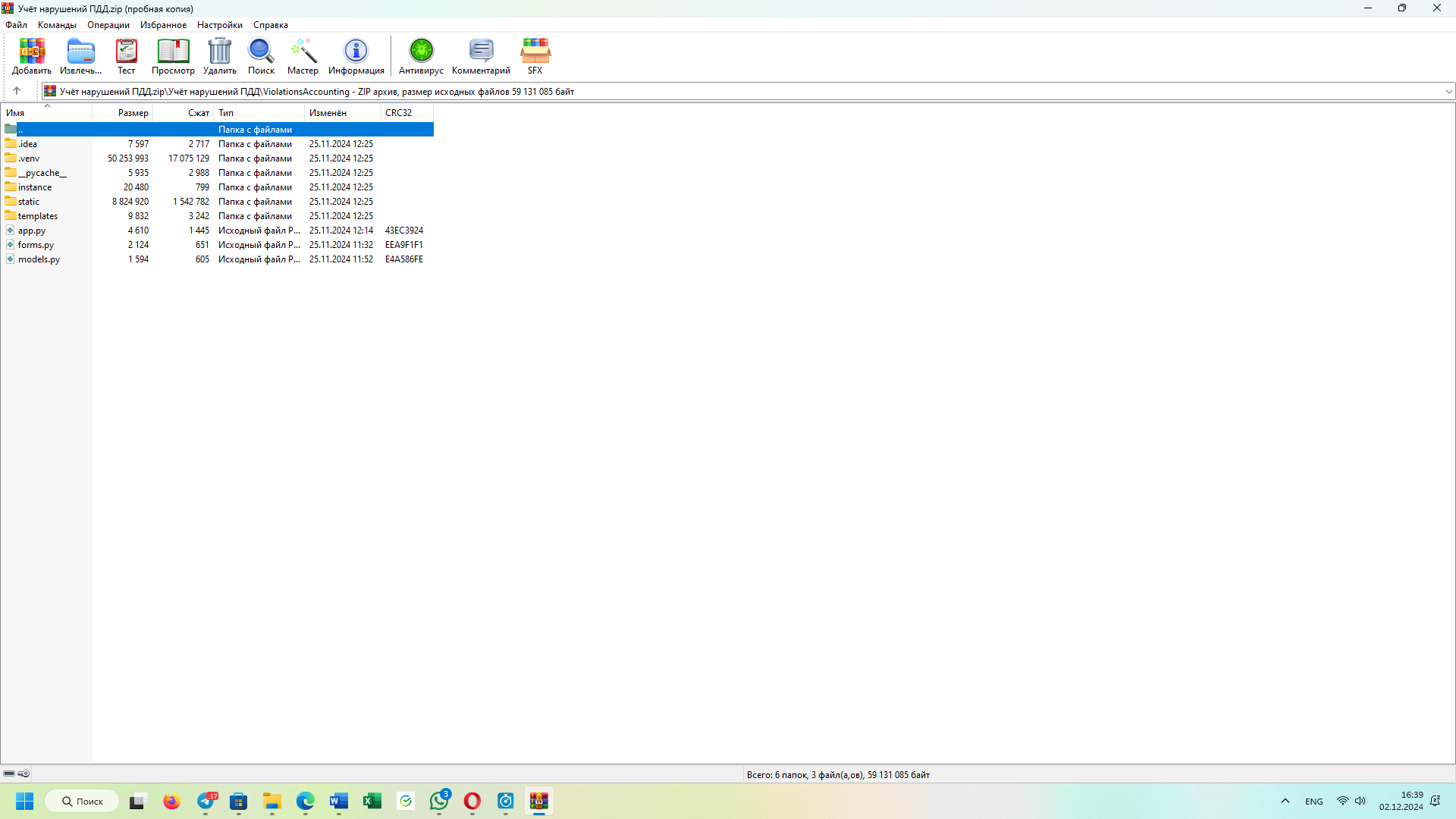Click the Извлечь (Extract) toolbar icon
Viewport: 1456px width, 819px height.
pos(80,56)
